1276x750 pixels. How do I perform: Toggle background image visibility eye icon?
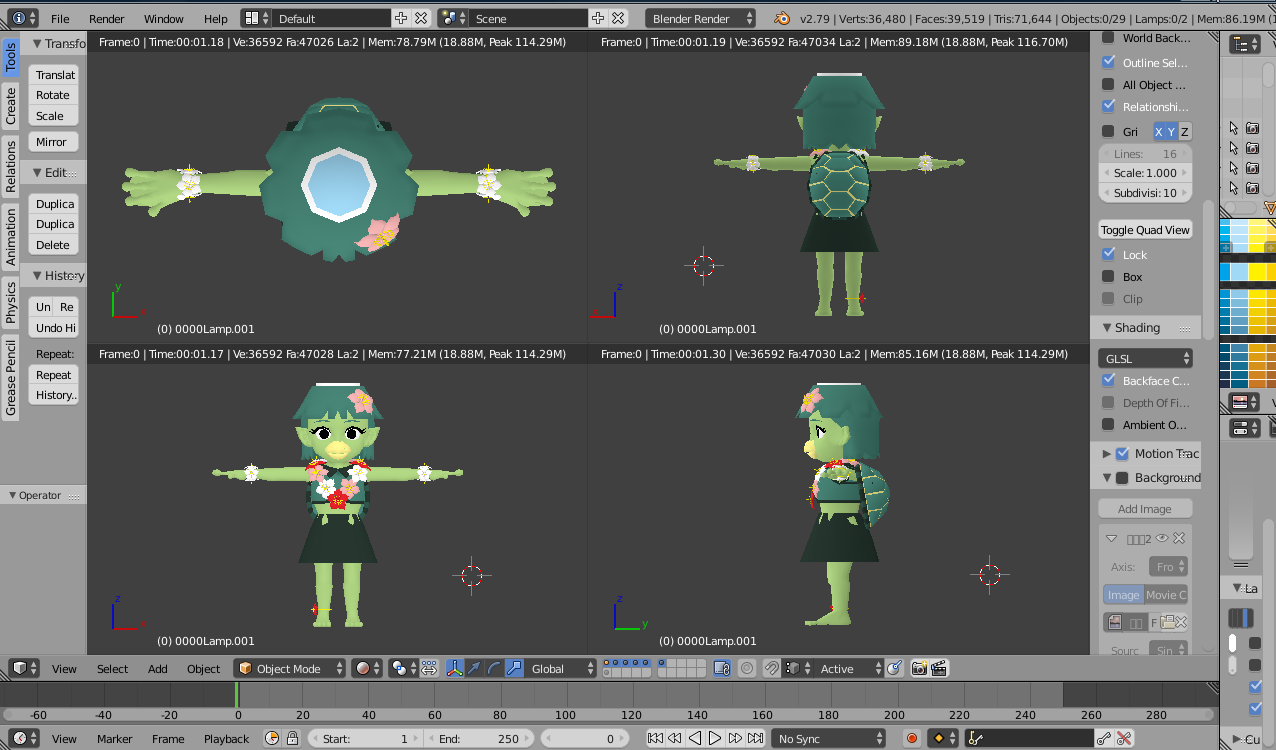click(1162, 538)
